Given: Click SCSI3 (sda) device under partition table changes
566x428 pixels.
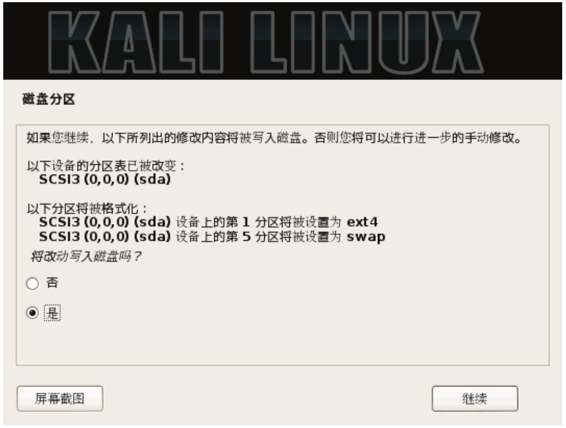Looking at the screenshot, I should 105,179.
